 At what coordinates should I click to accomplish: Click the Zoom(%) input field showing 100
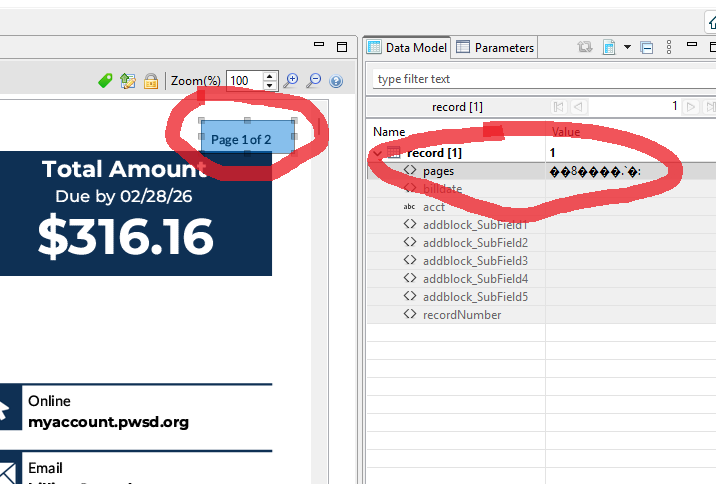[x=243, y=81]
